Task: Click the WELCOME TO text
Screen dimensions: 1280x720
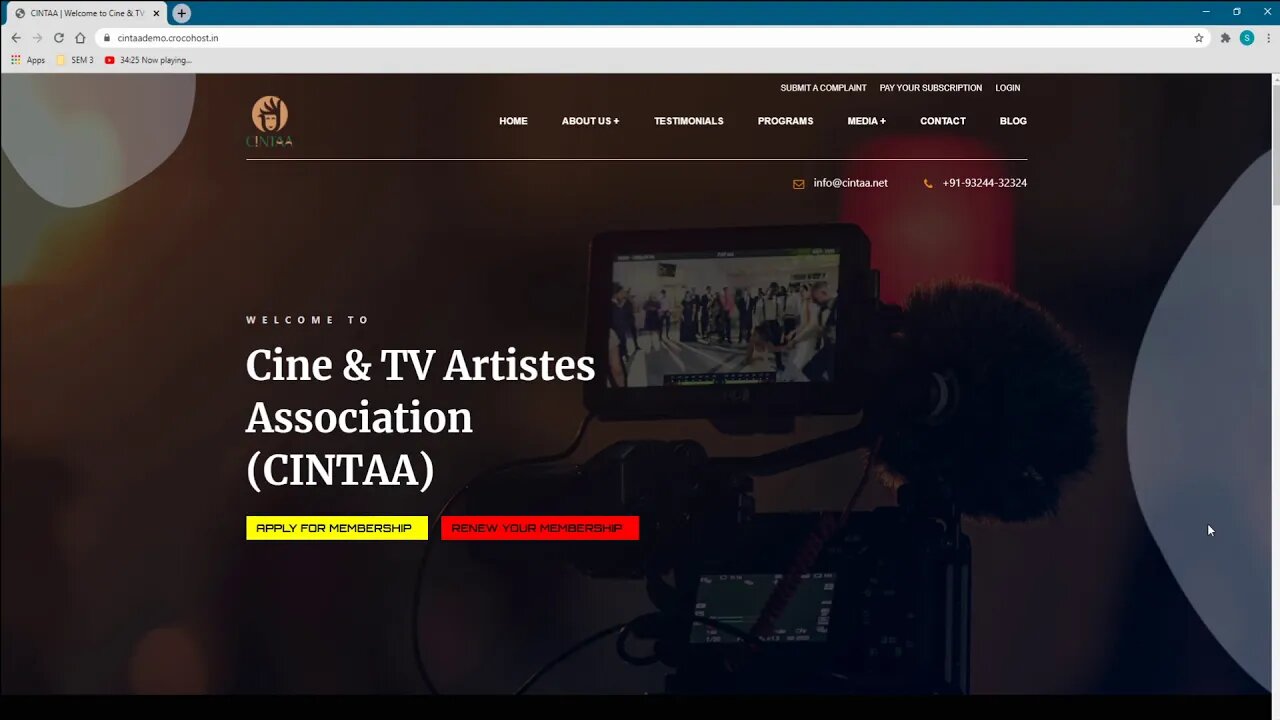Action: pyautogui.click(x=308, y=320)
